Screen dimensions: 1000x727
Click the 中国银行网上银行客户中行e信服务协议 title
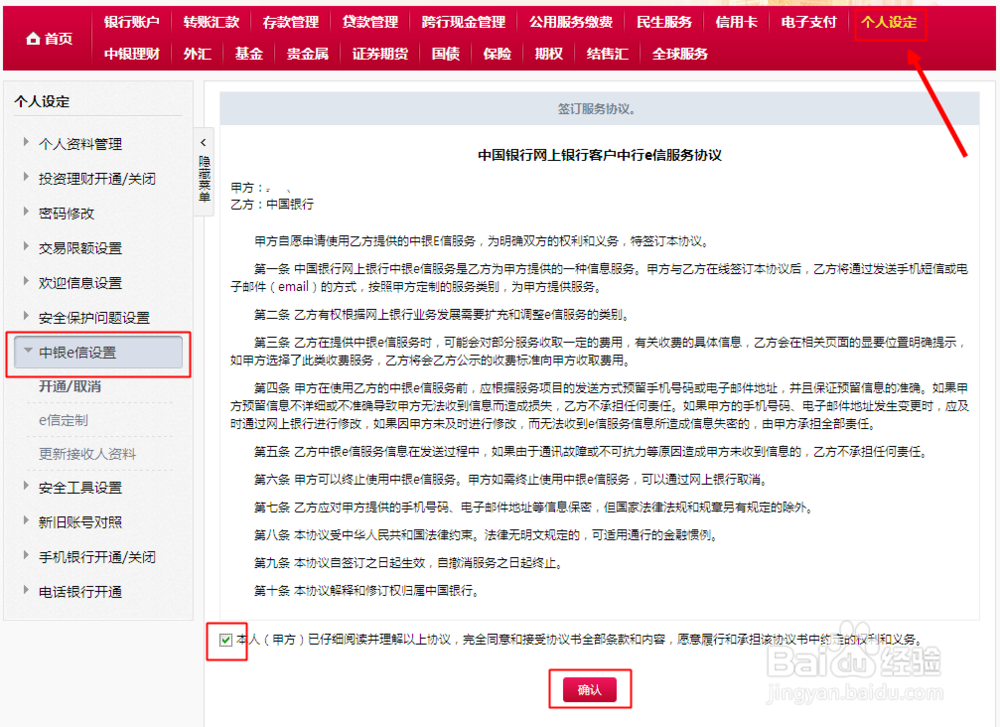click(x=599, y=155)
